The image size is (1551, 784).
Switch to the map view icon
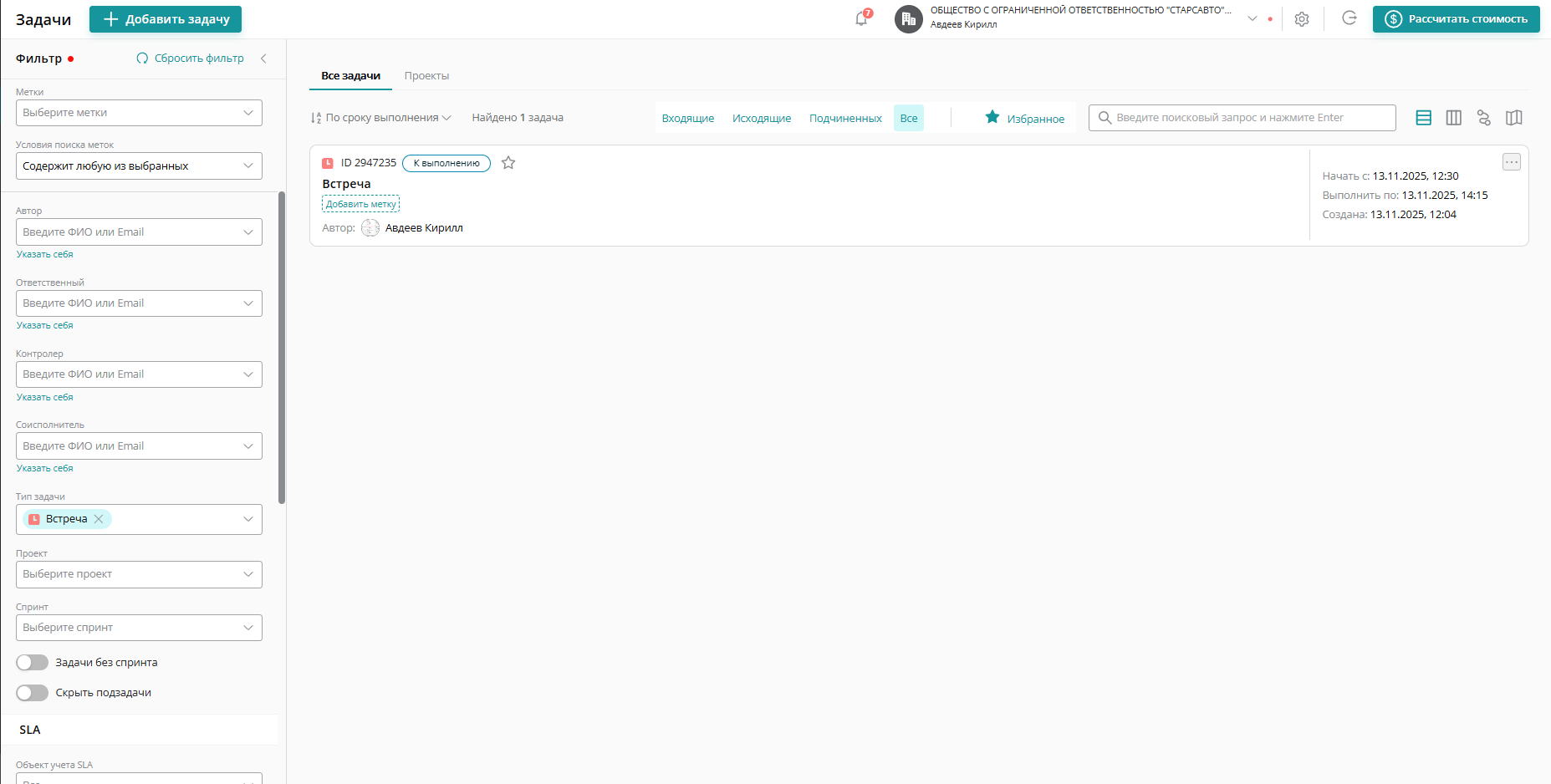click(1514, 118)
